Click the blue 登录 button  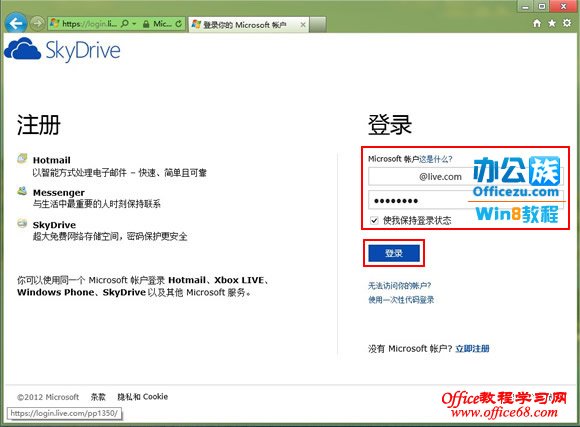click(x=394, y=253)
